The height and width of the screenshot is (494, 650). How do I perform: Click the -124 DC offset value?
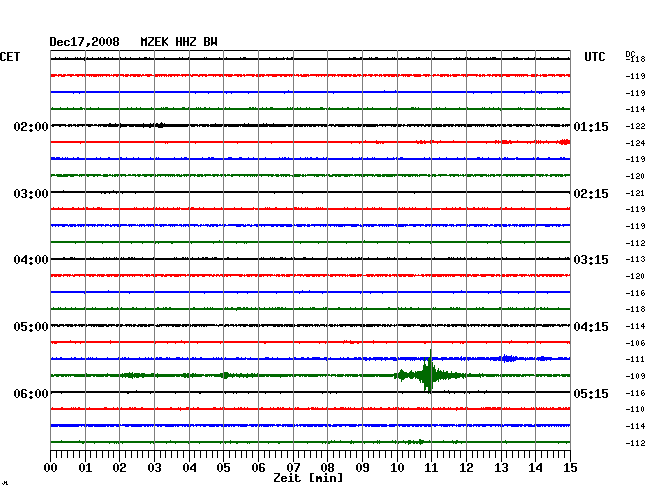[634, 143]
